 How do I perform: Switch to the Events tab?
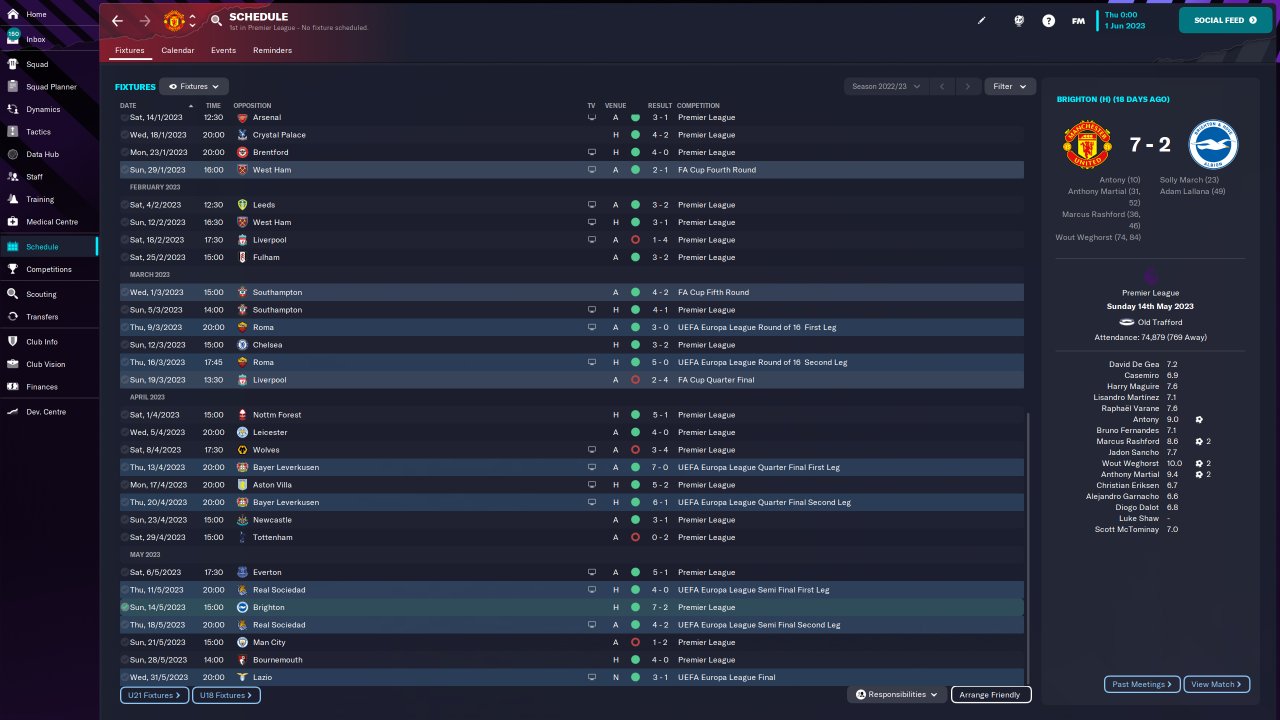coord(224,50)
